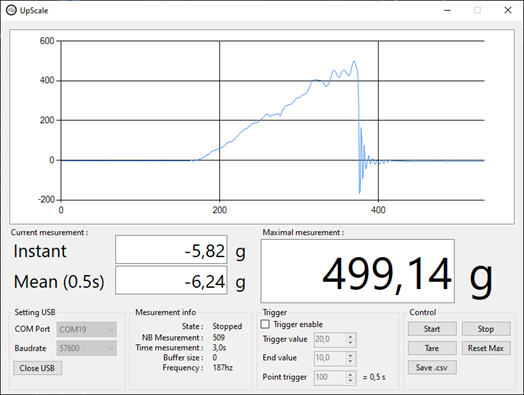
Task: Click the Stop button
Action: point(486,329)
